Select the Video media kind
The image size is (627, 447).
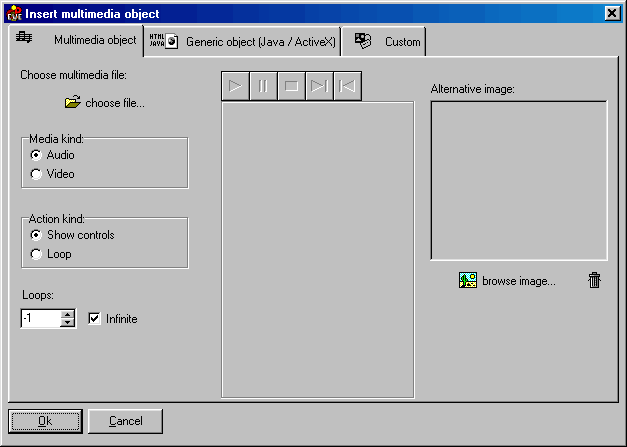[x=37, y=174]
